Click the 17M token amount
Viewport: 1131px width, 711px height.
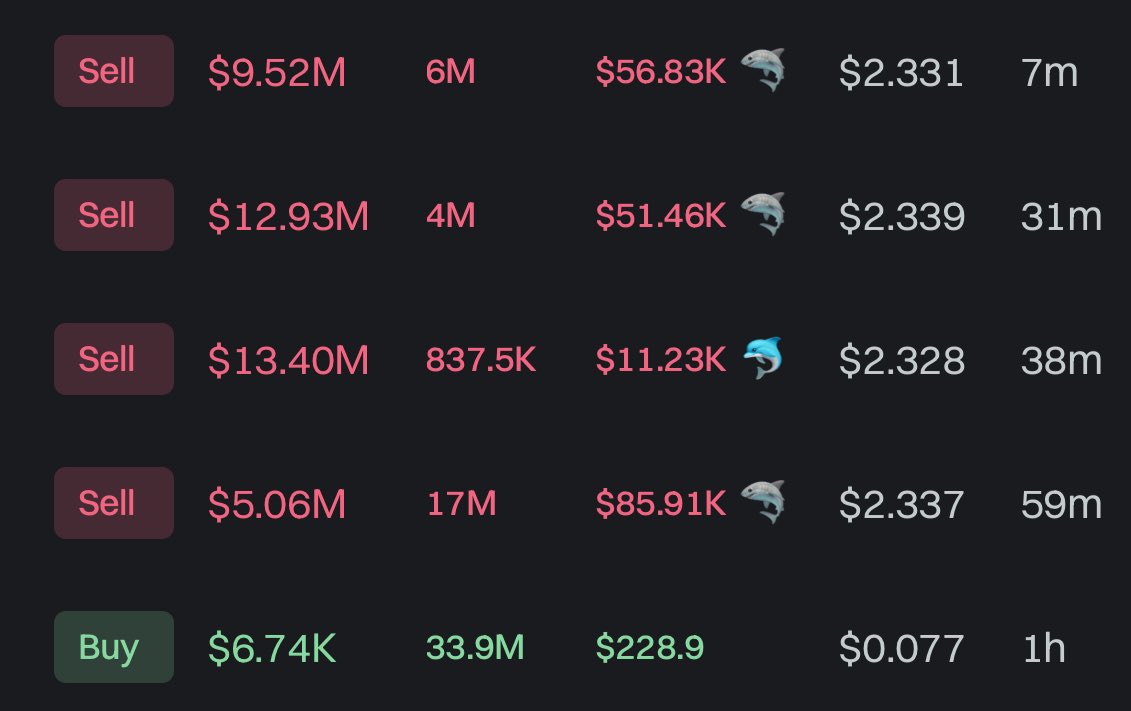(x=462, y=503)
